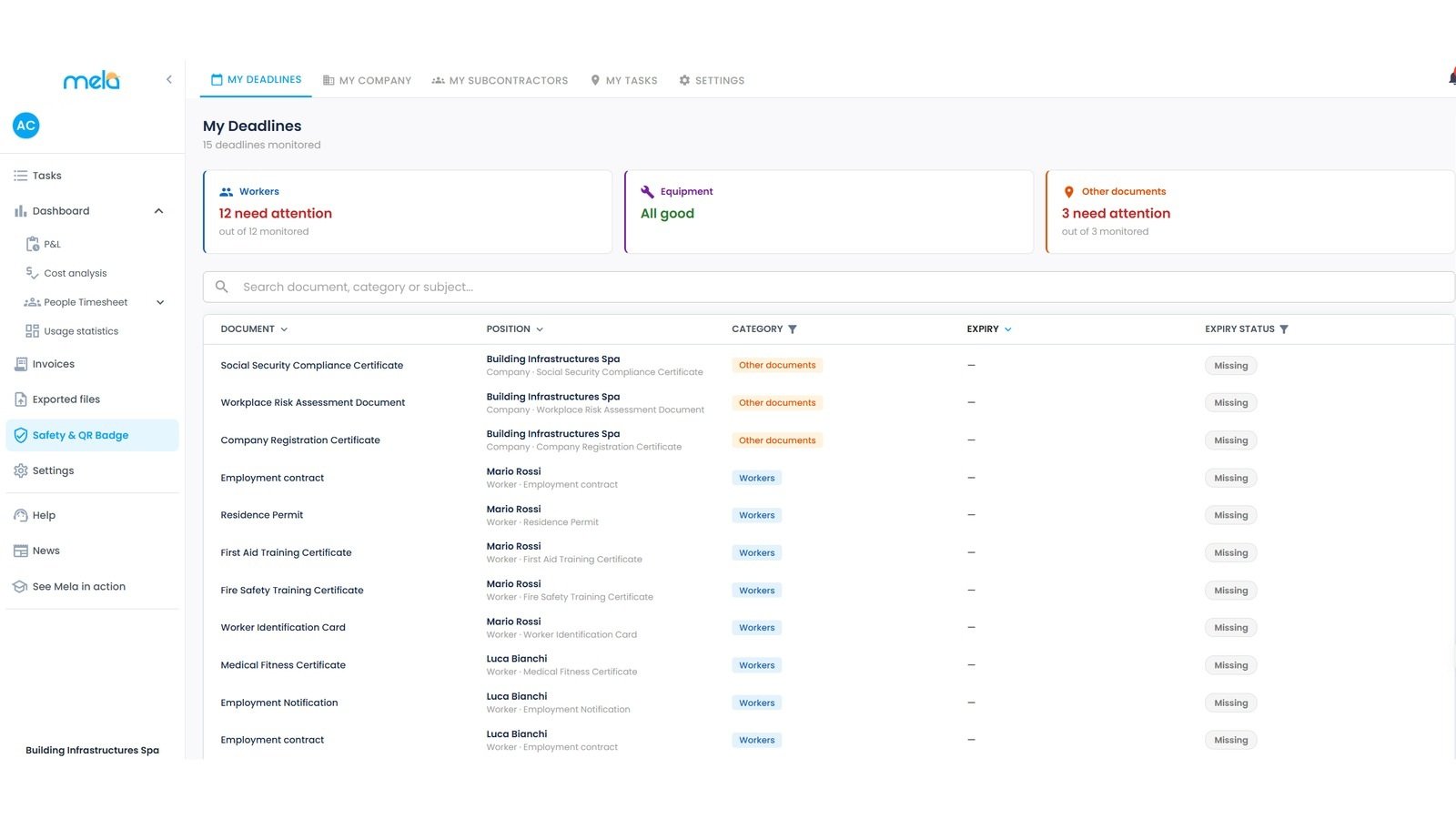Sort by Position column
The height and width of the screenshot is (819, 1456).
515,329
